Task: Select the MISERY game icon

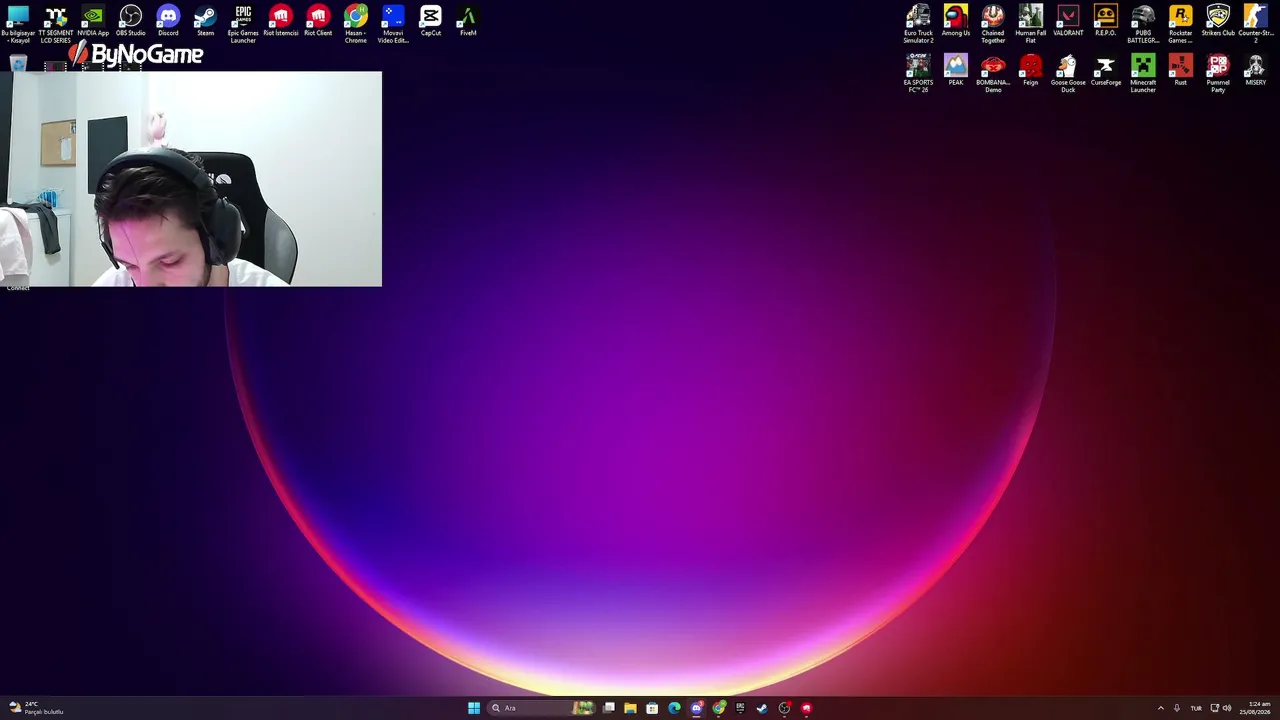Action: tap(1256, 71)
